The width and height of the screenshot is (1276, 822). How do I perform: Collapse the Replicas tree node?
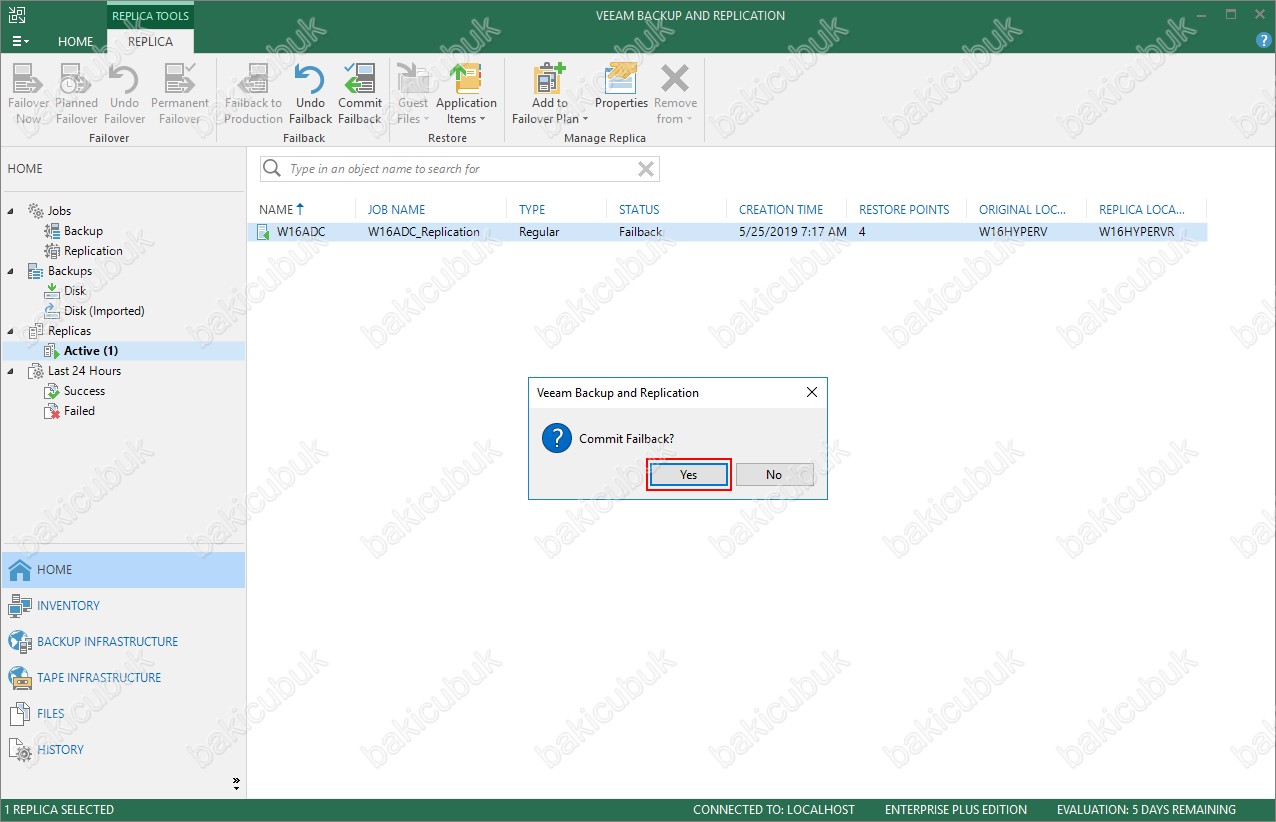(x=12, y=331)
